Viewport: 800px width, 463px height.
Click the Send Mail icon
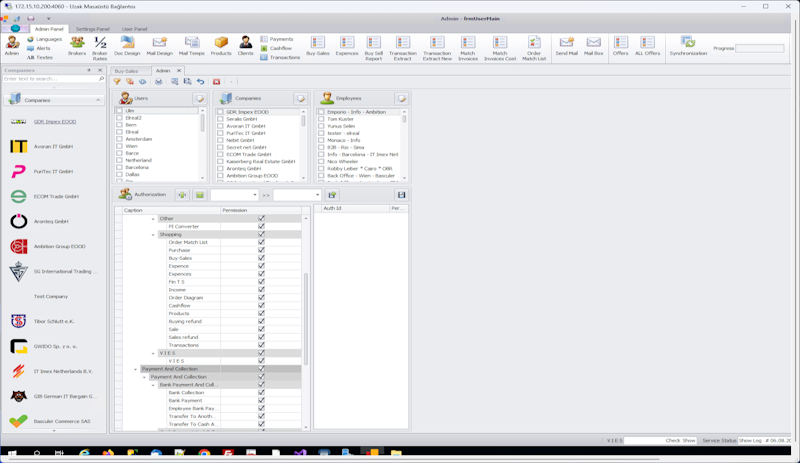[x=566, y=45]
